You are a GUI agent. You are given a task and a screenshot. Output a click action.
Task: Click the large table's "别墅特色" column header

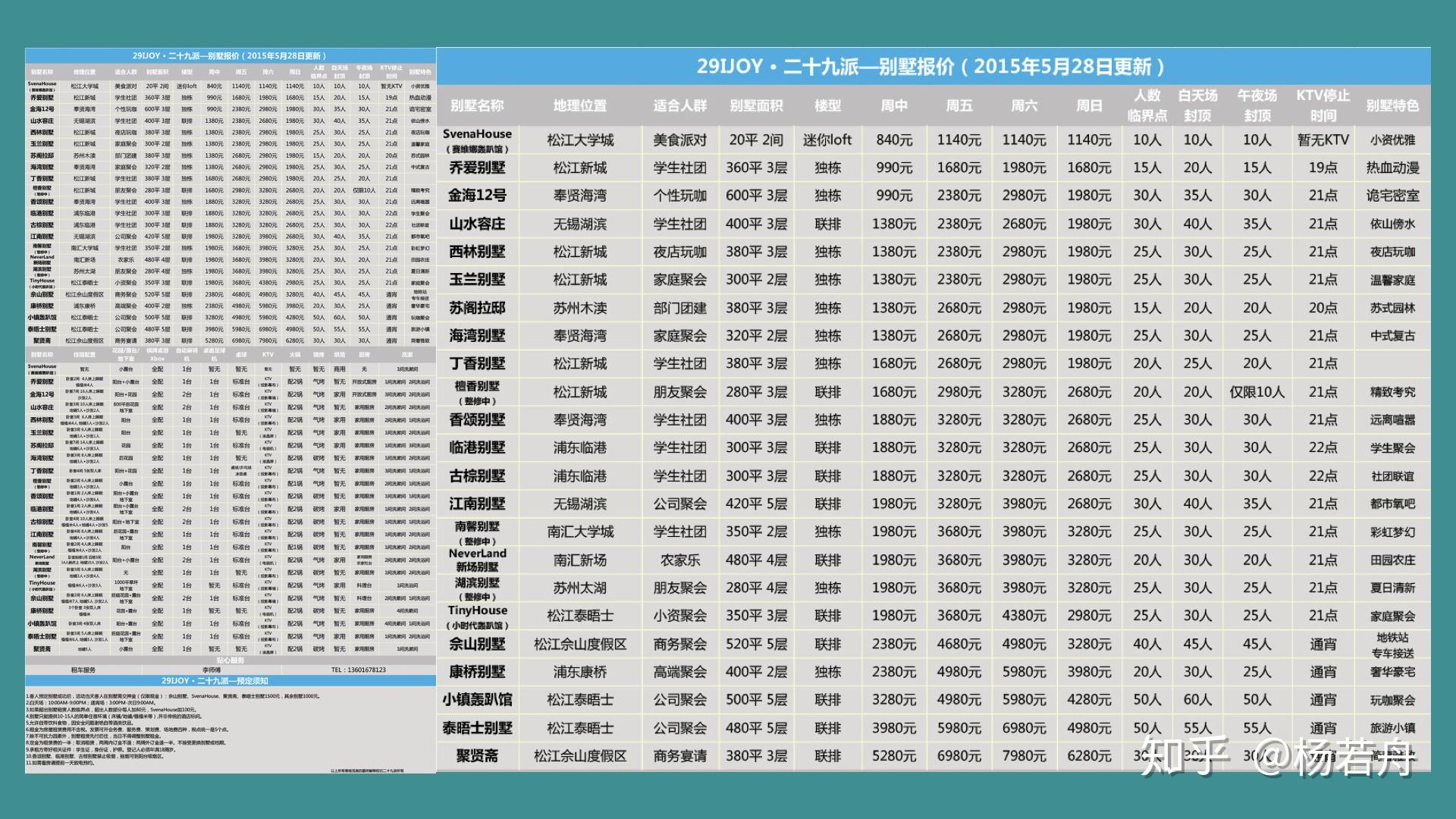point(1392,106)
